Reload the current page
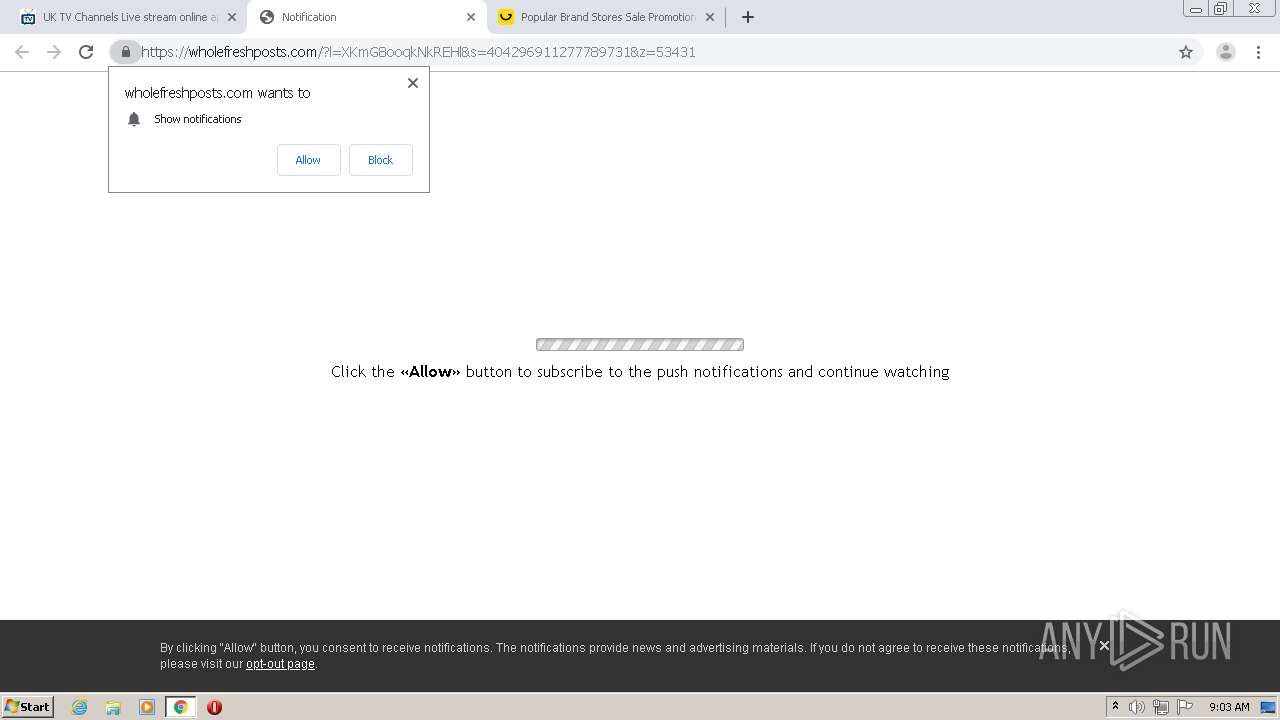The image size is (1280, 720). pos(86,52)
